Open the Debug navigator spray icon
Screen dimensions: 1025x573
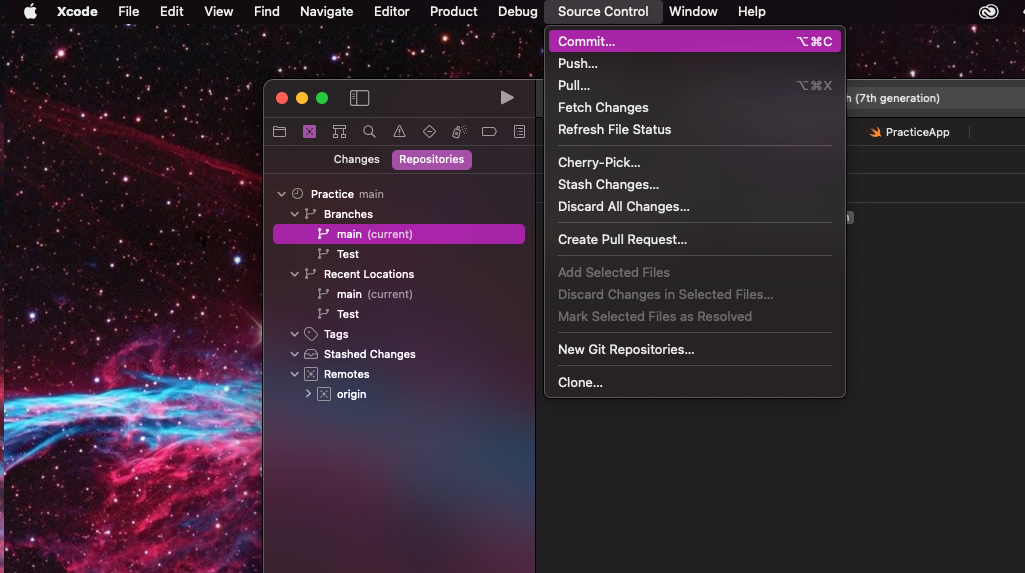[459, 131]
